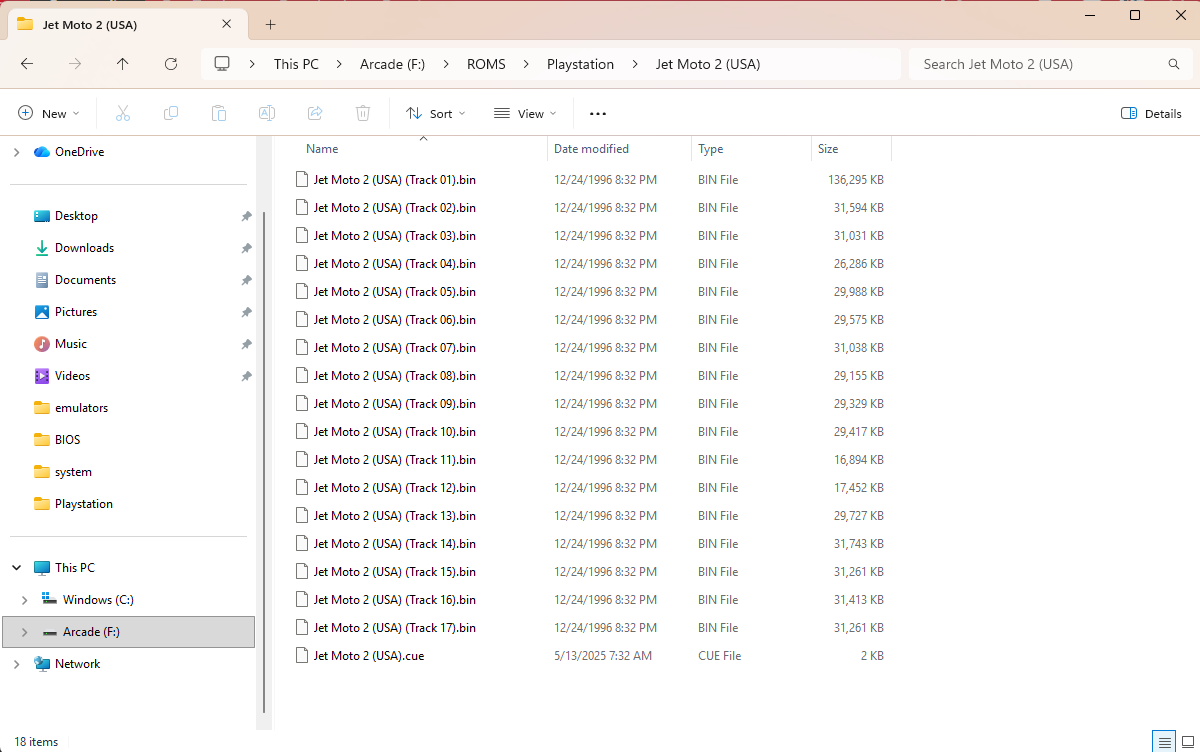Navigate to ROMS in breadcrumb path
Image resolution: width=1200 pixels, height=752 pixels.
point(486,64)
